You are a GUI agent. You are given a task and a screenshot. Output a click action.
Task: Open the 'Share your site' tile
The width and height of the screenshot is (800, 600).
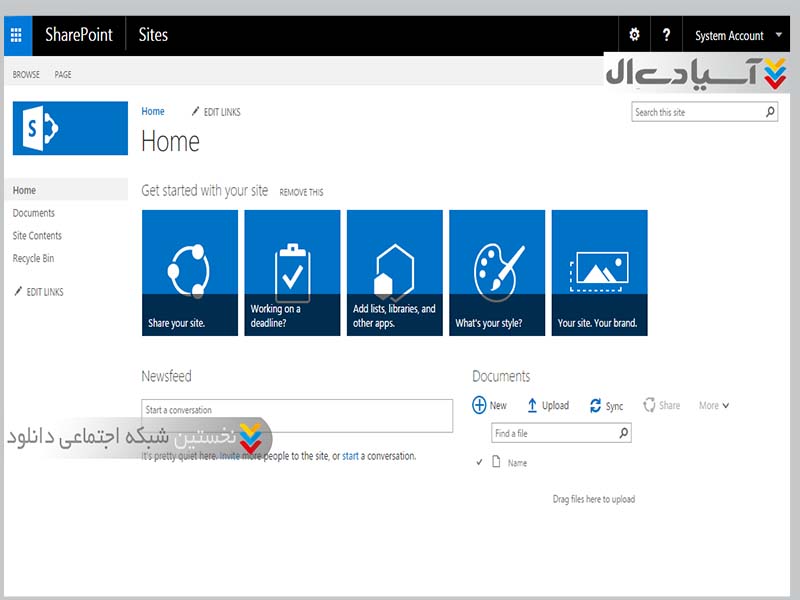click(x=190, y=272)
